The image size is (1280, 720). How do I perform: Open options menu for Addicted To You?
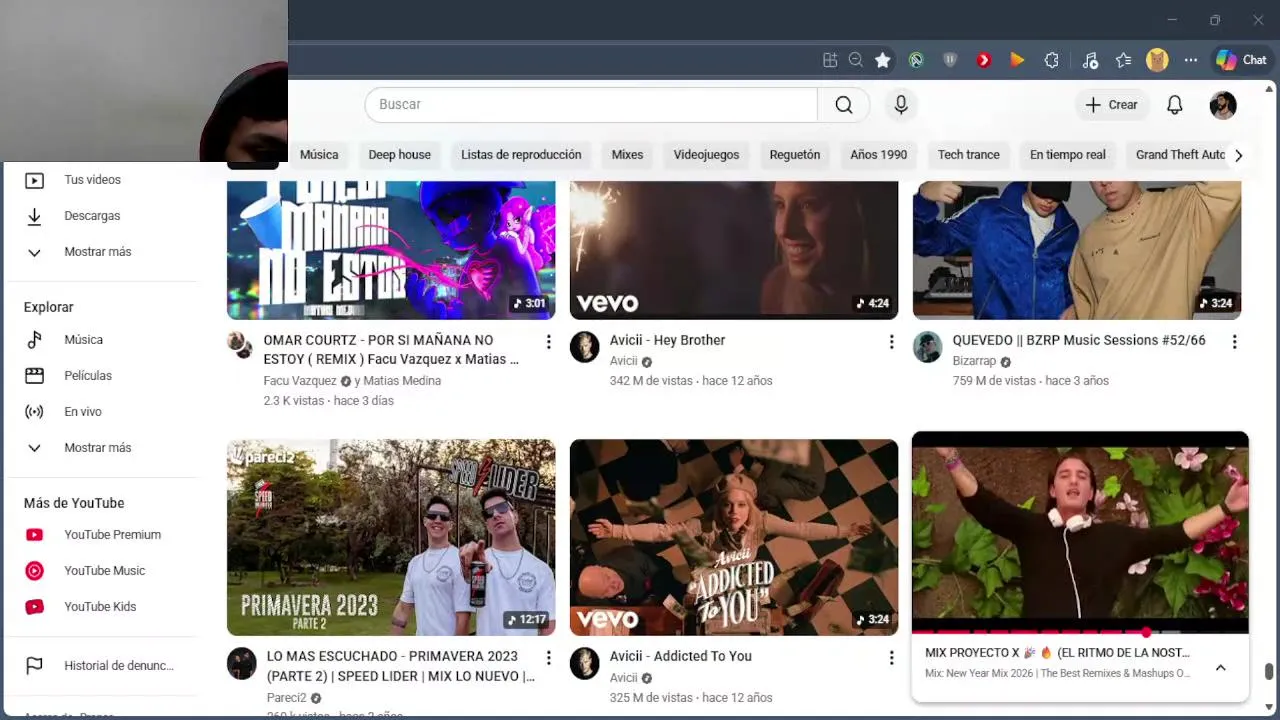click(x=891, y=658)
